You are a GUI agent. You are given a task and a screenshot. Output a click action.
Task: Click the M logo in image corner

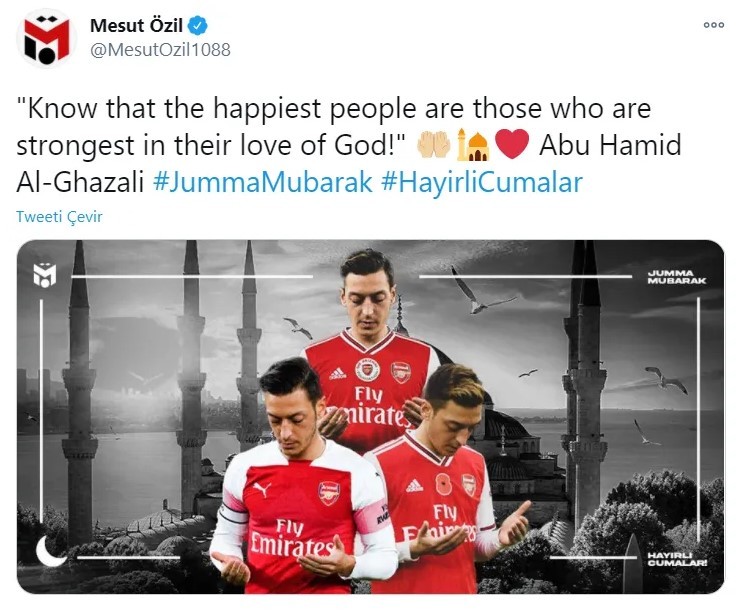[x=45, y=275]
